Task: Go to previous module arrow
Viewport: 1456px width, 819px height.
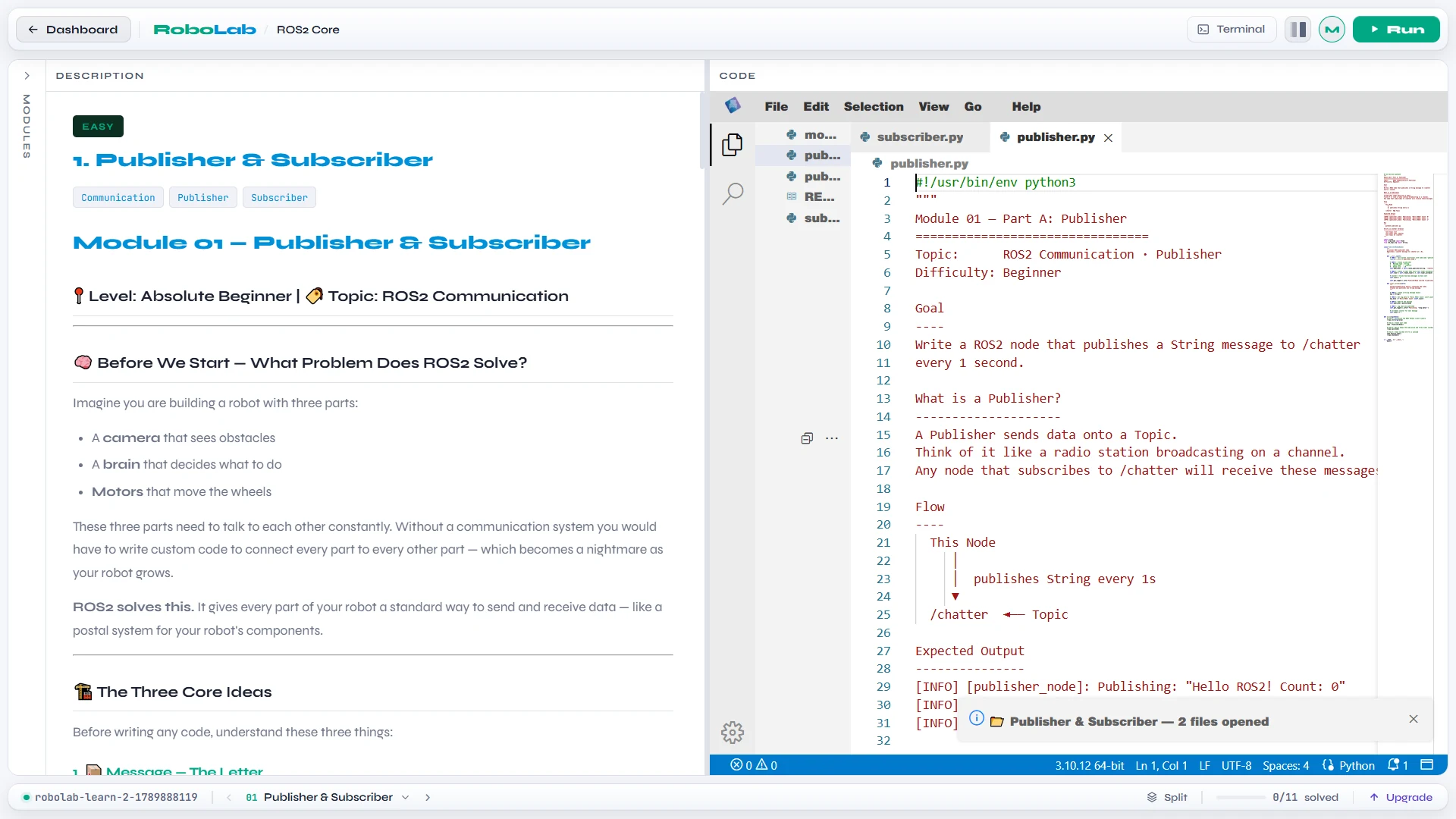Action: [229, 798]
